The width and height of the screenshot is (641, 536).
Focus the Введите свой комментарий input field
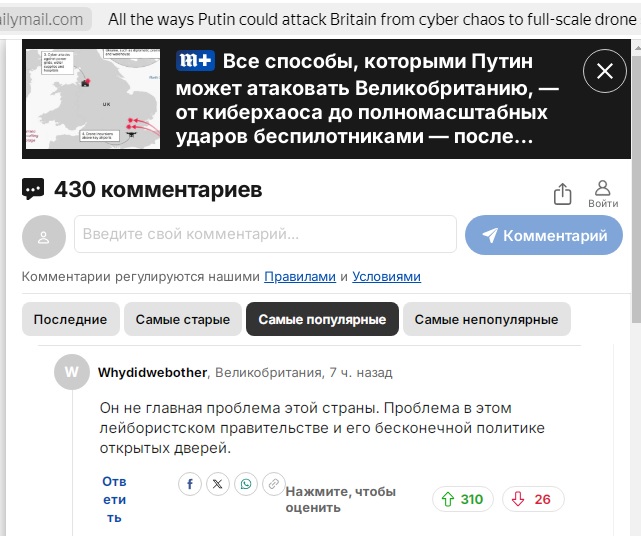(x=265, y=234)
